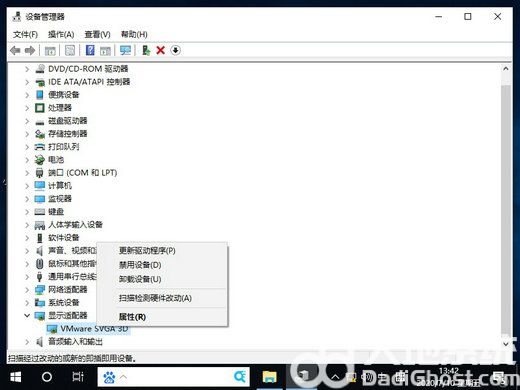This screenshot has width=520, height=390.
Task: Choose 更新驱动程序(P) from context menu
Action: 162,250
